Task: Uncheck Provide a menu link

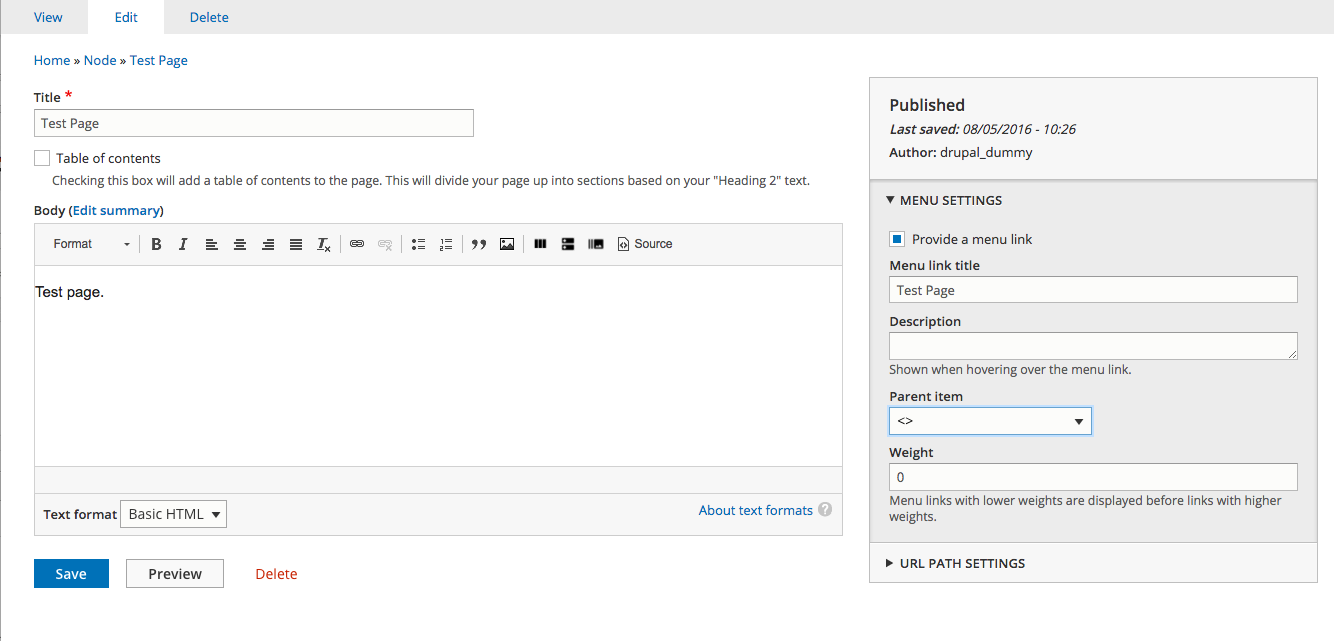Action: 896,238
